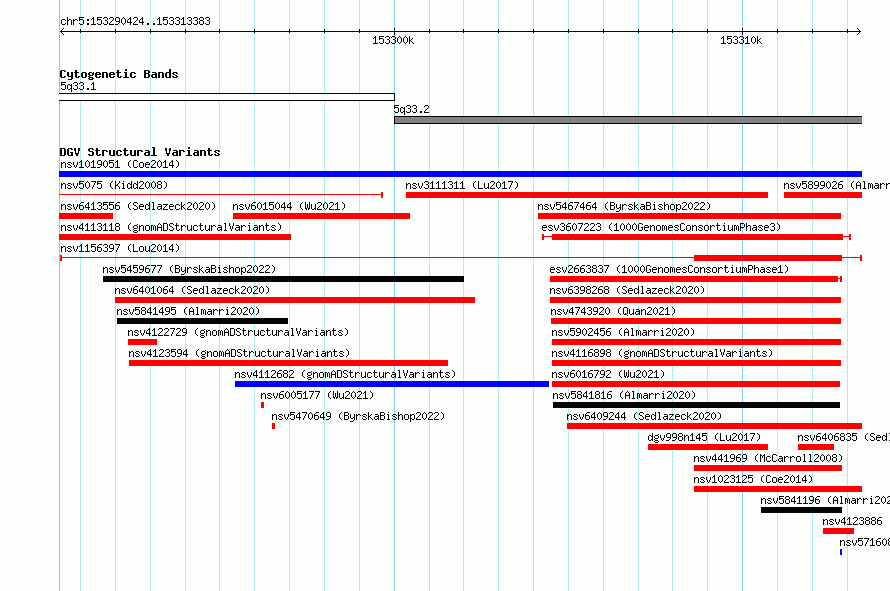Viewport: 890px width, 591px height.
Task: Click the red bar under nsv6401064
Action: click(x=295, y=300)
